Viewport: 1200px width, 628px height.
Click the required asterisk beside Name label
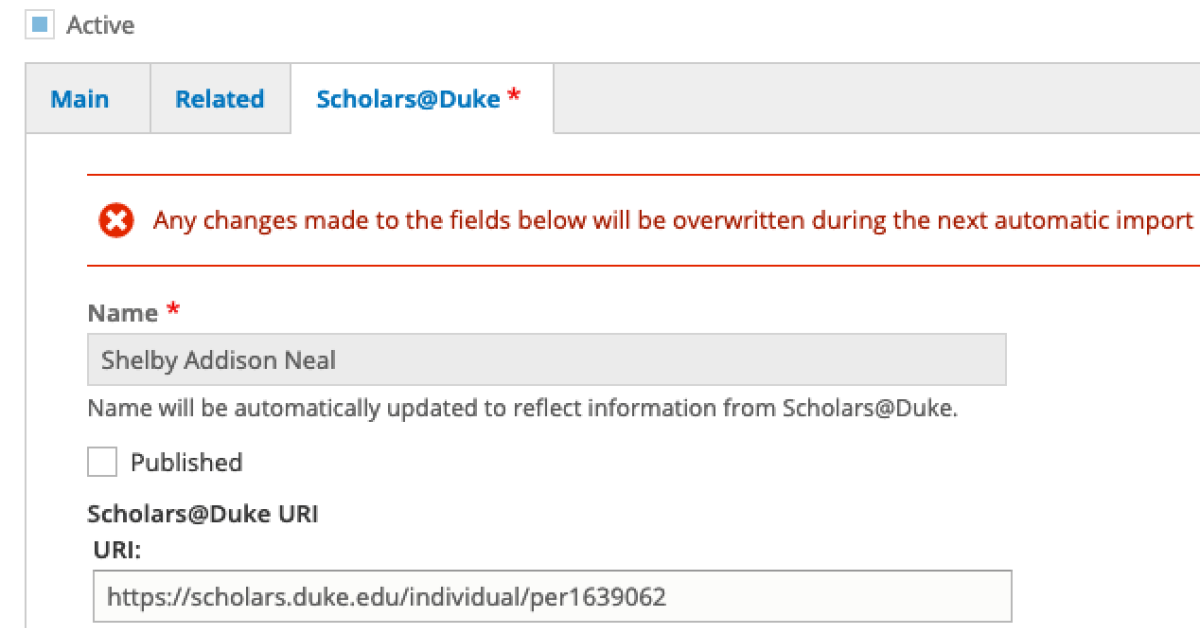pyautogui.click(x=173, y=312)
